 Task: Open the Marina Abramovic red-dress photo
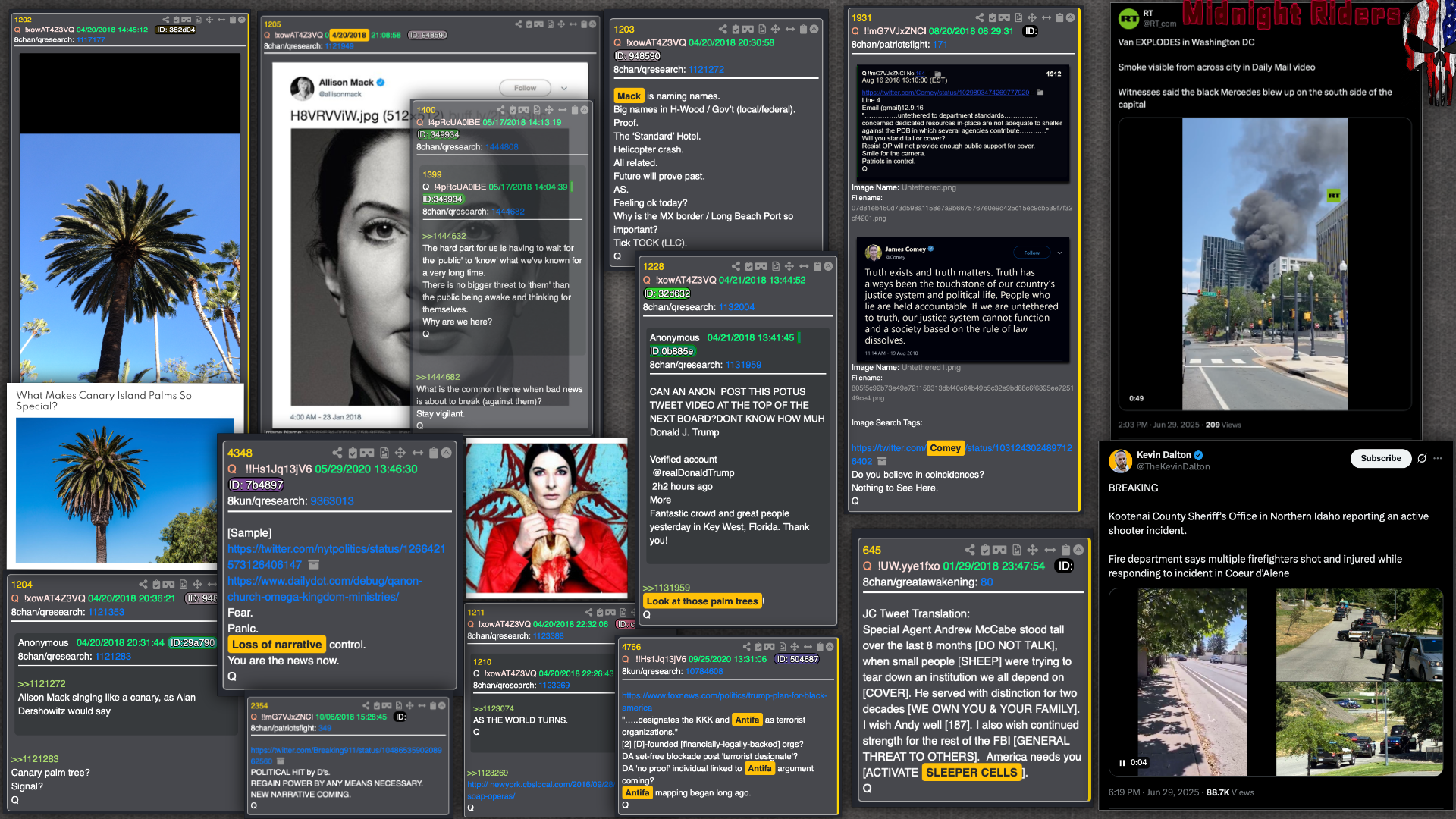pos(546,519)
